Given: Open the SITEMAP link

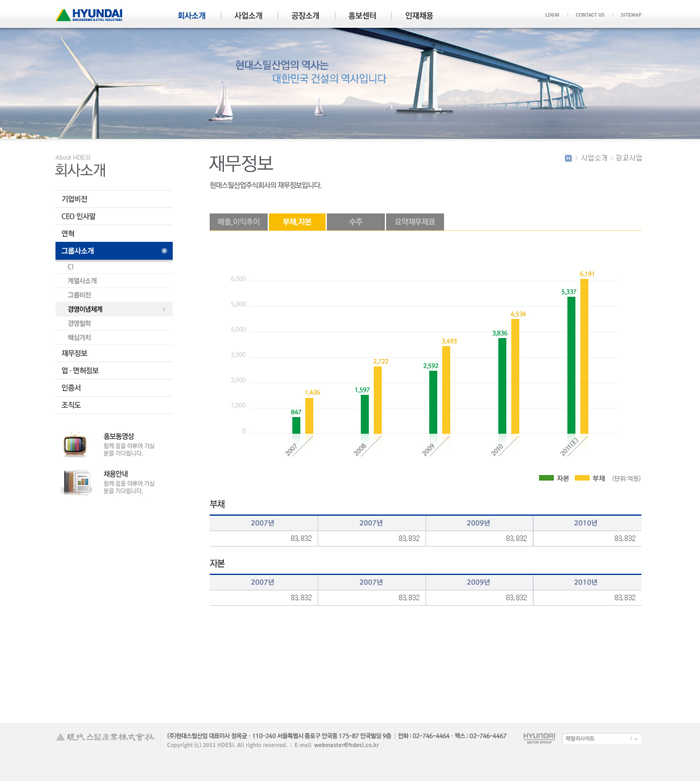Looking at the screenshot, I should [x=631, y=15].
